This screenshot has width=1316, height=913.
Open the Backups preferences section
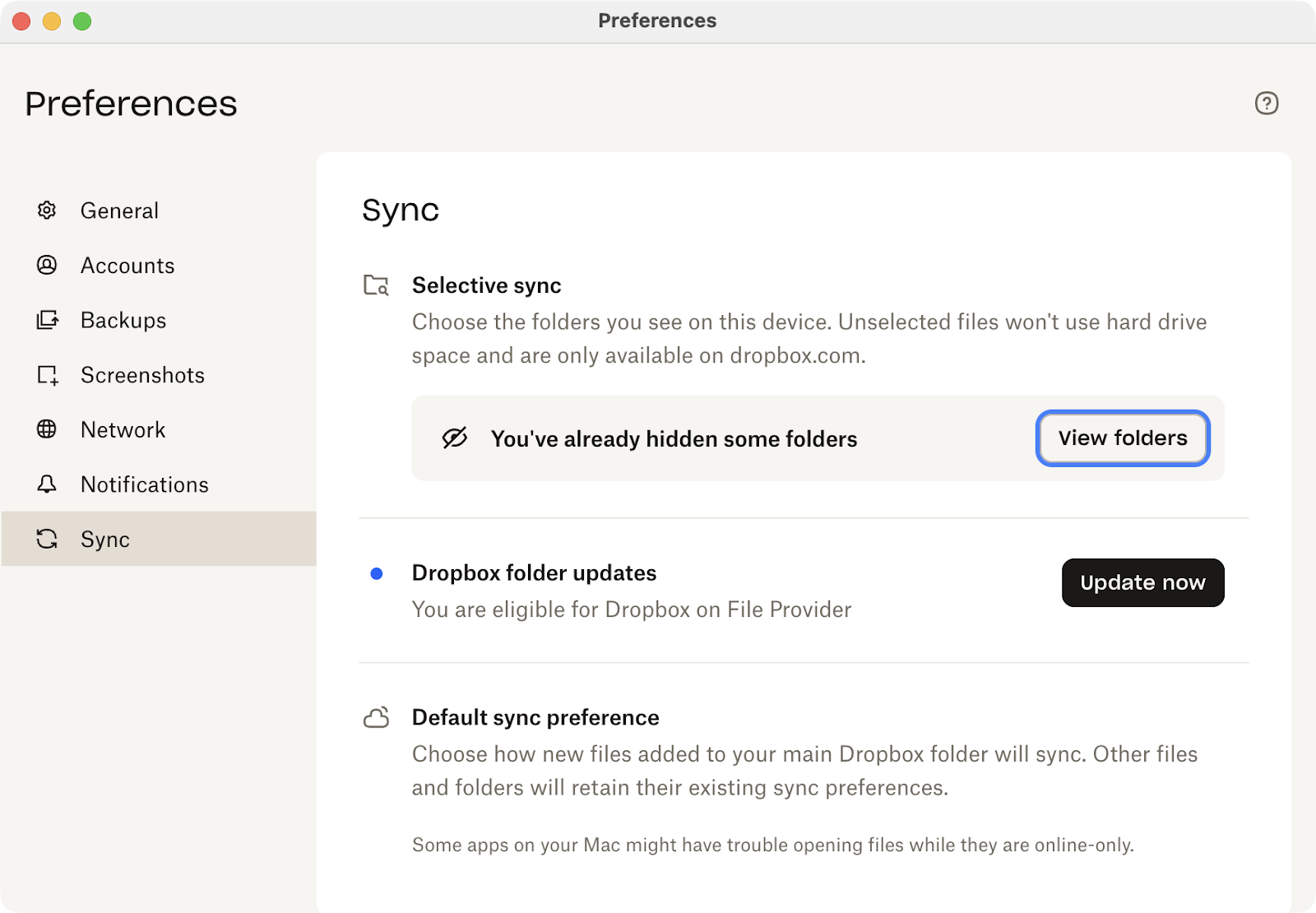pyautogui.click(x=123, y=320)
